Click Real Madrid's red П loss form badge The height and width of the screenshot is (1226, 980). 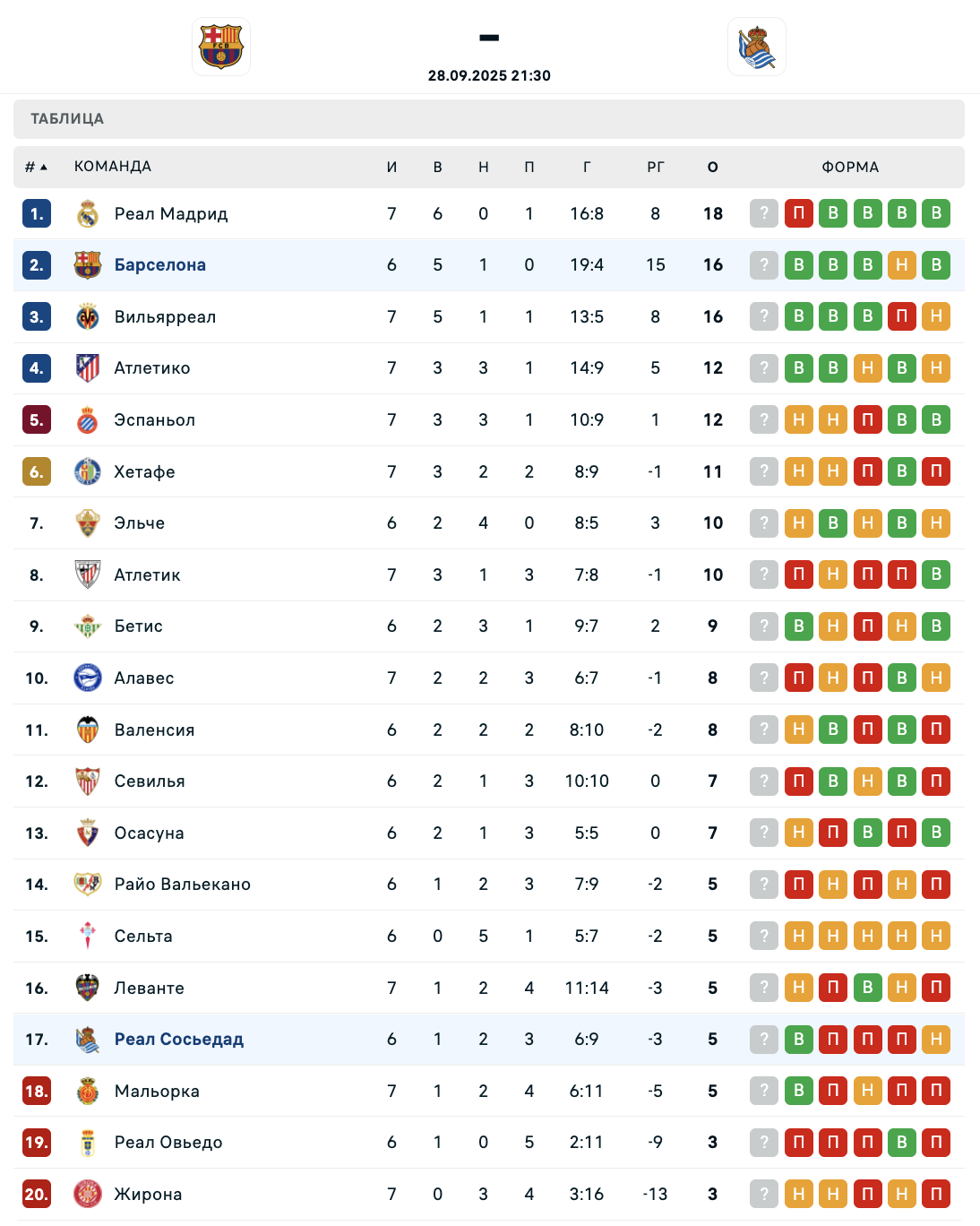pos(799,213)
